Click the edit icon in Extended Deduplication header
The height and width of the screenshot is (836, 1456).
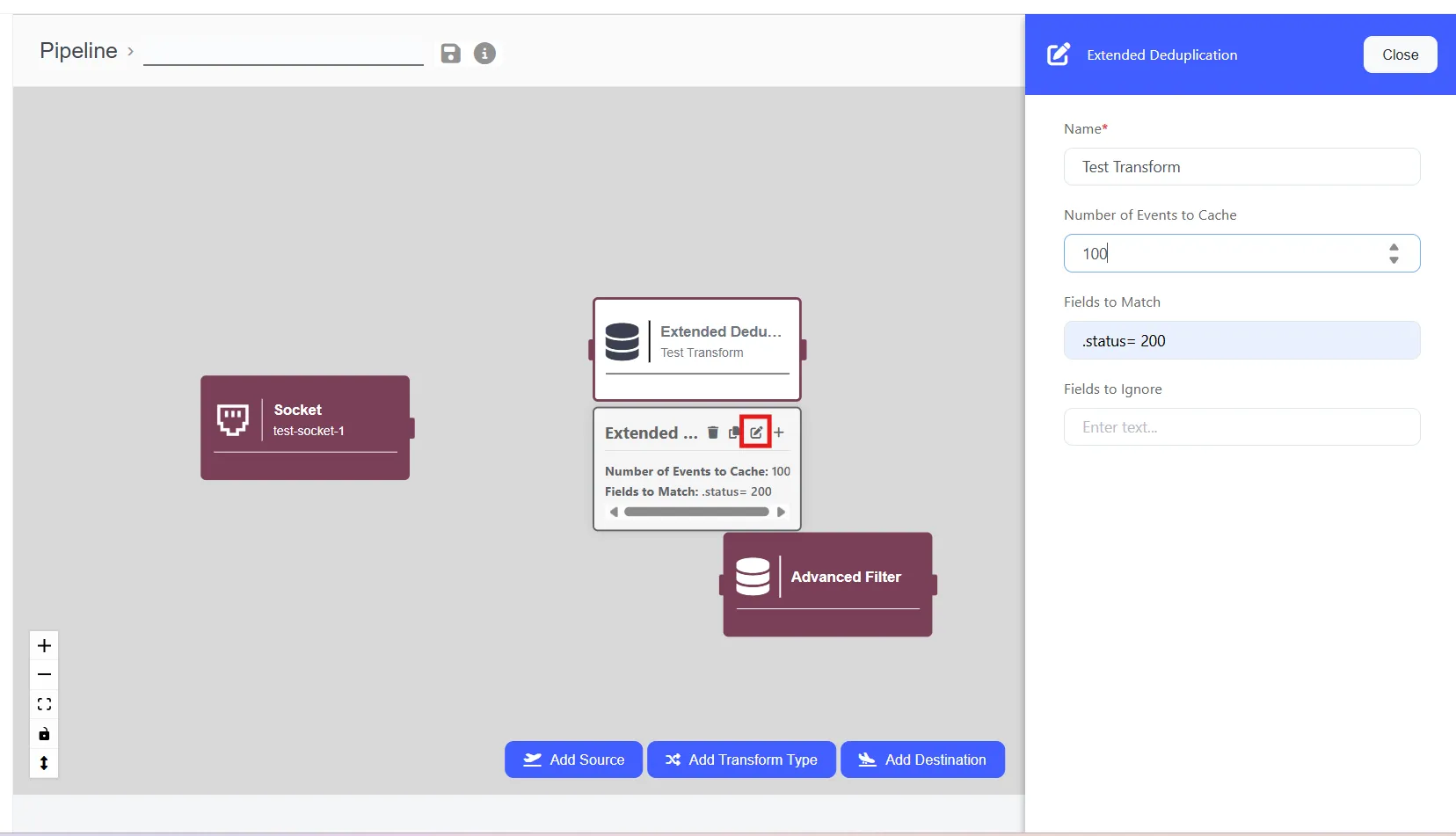tap(1059, 55)
